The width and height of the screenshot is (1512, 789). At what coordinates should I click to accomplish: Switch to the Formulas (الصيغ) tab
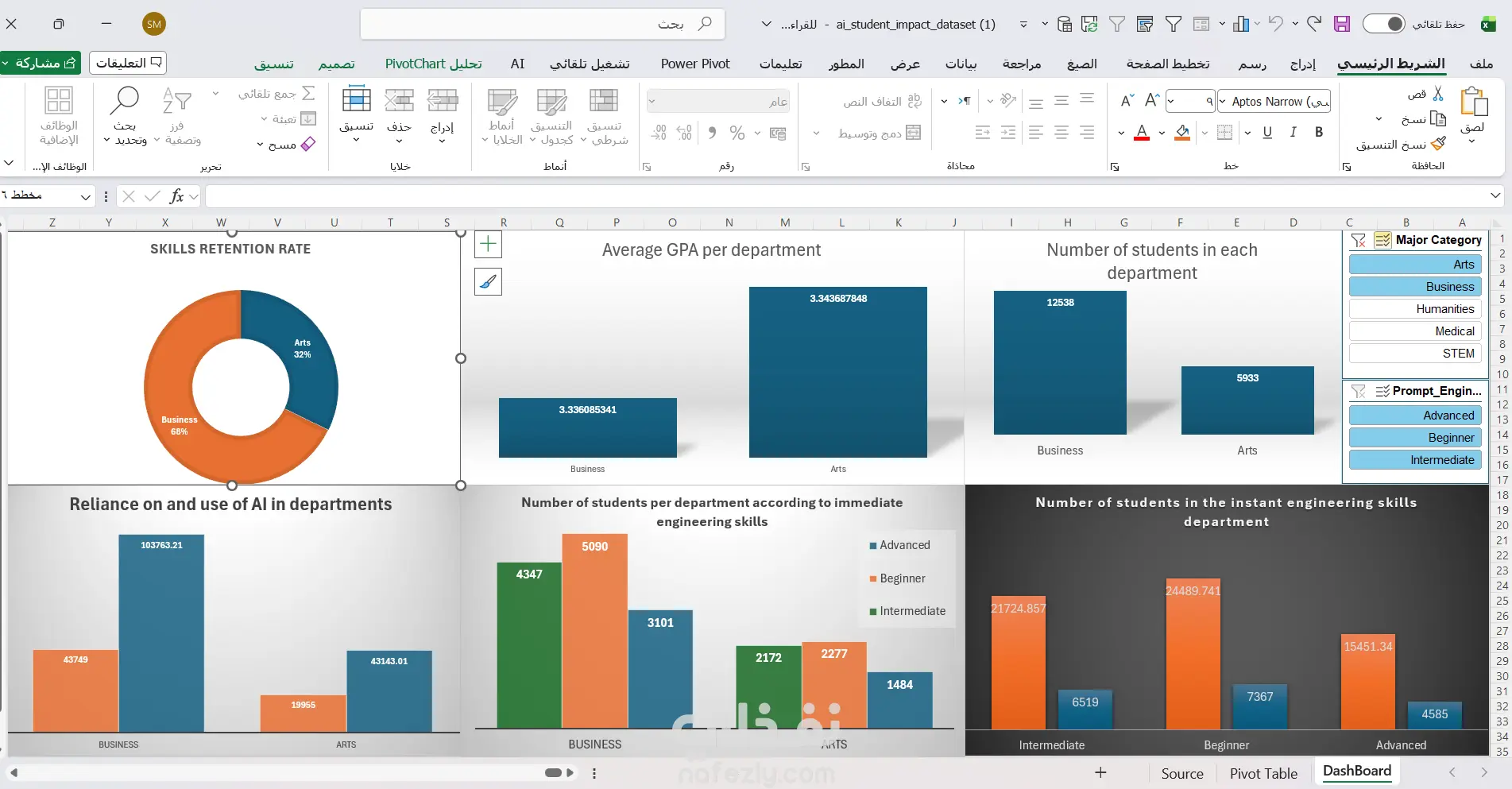point(1082,64)
